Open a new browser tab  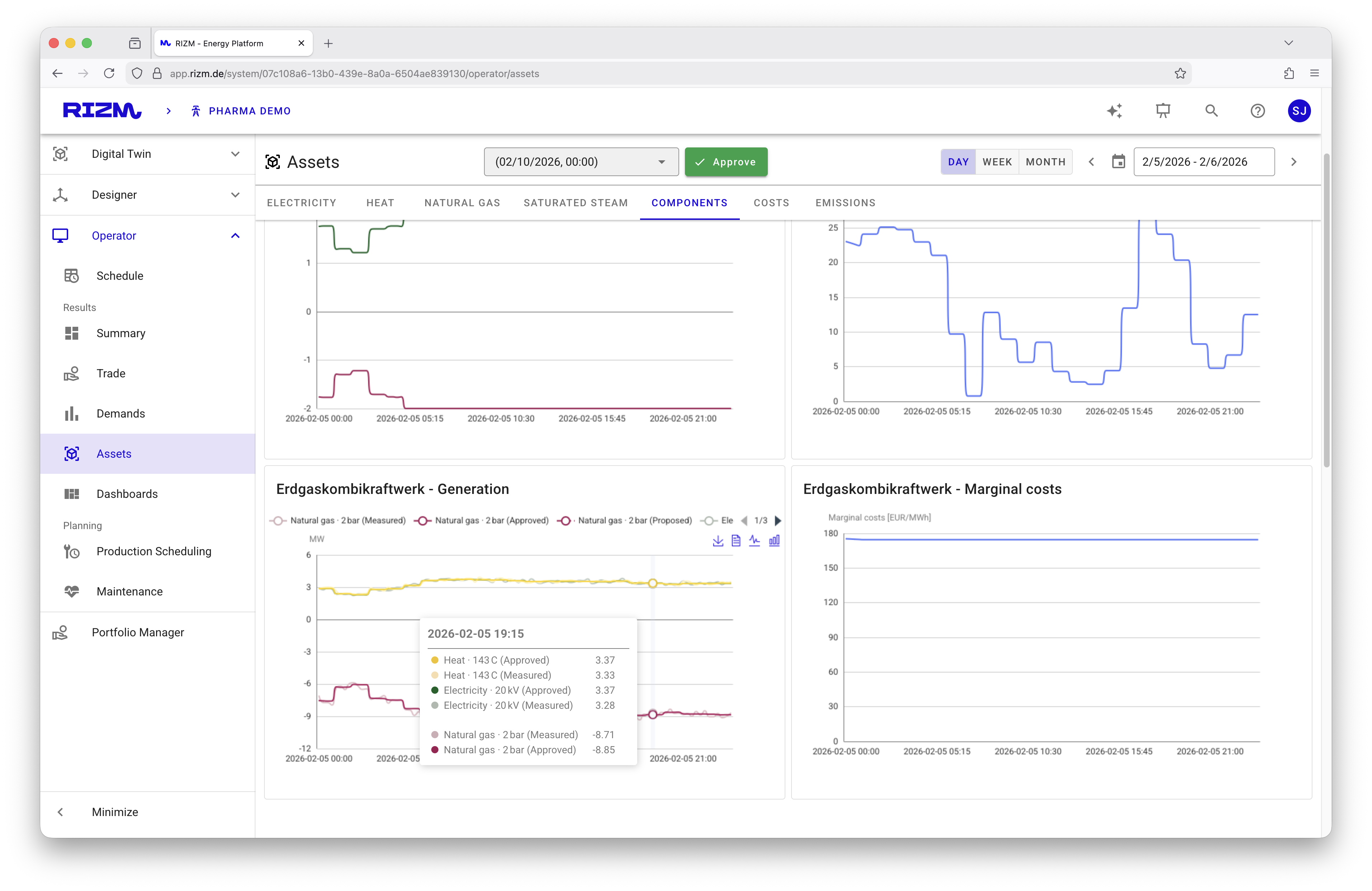(x=329, y=43)
